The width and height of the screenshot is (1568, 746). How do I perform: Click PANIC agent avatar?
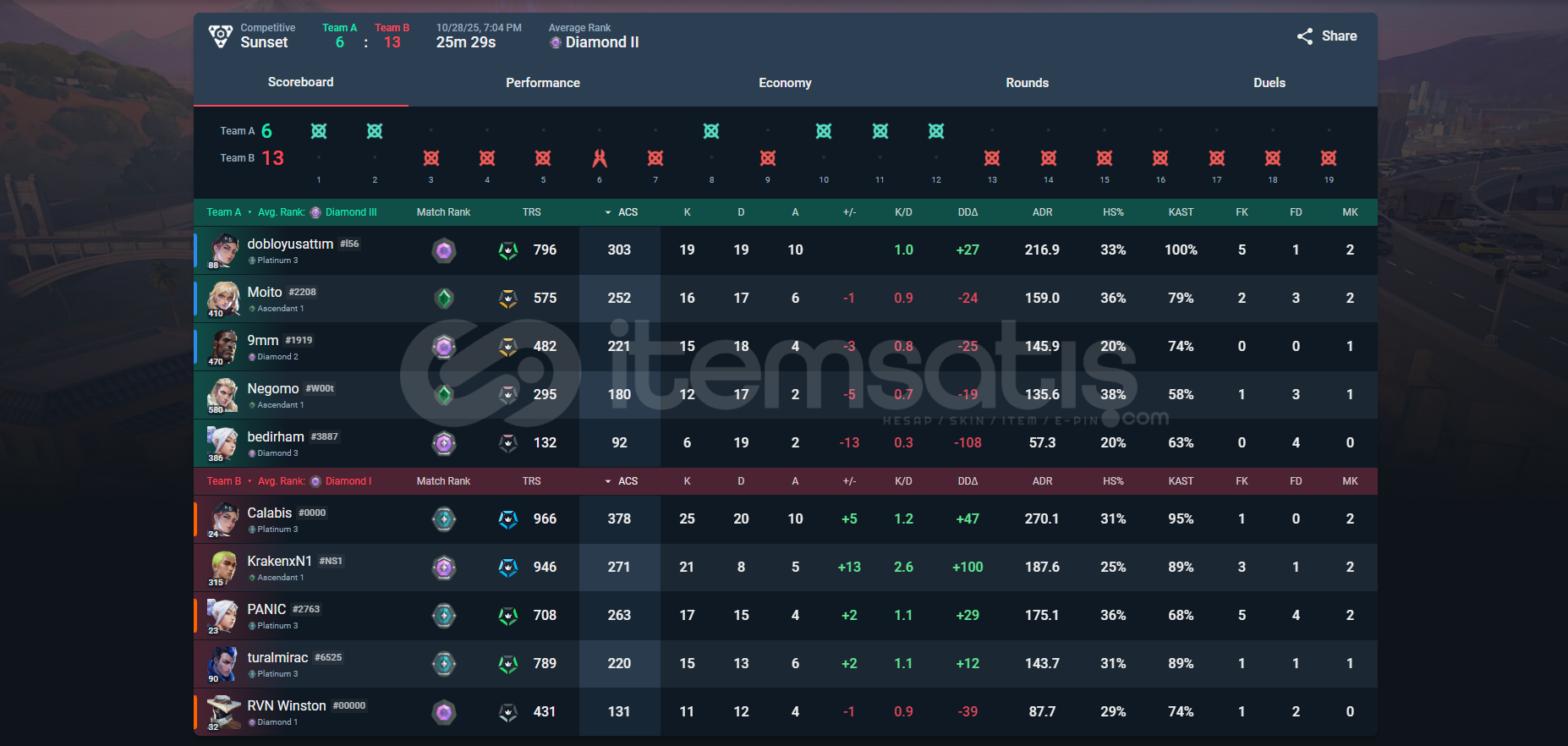(x=223, y=616)
